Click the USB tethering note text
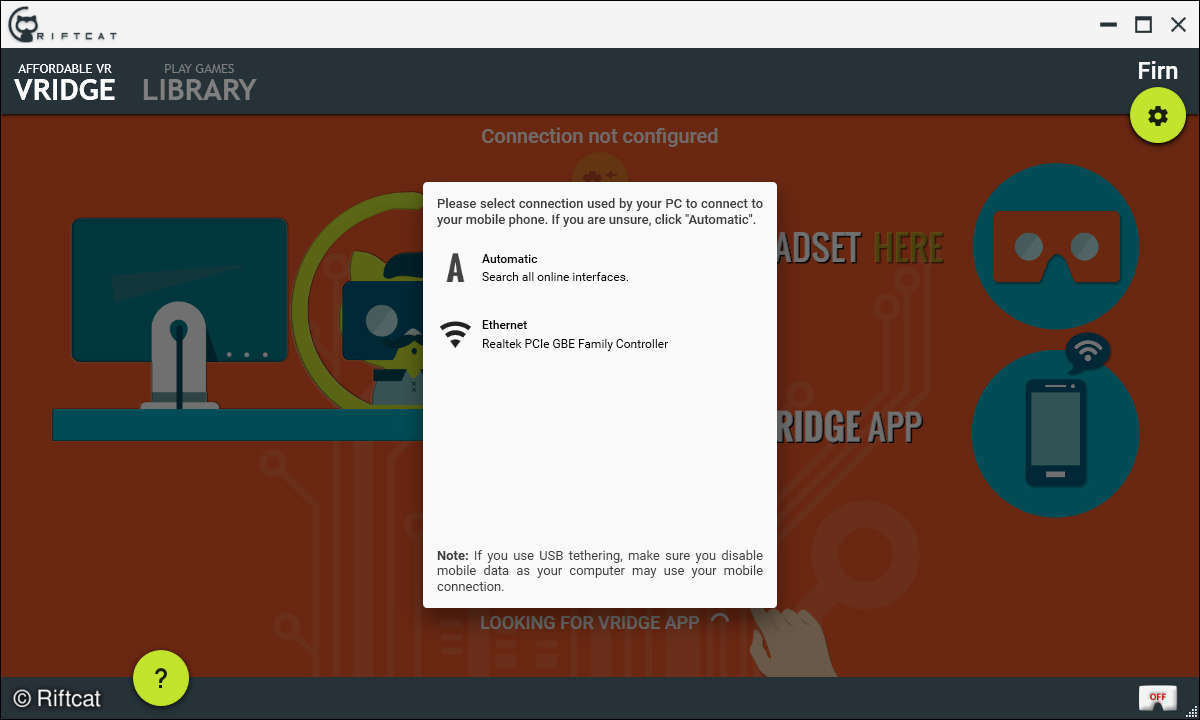This screenshot has width=1200, height=720. [600, 571]
